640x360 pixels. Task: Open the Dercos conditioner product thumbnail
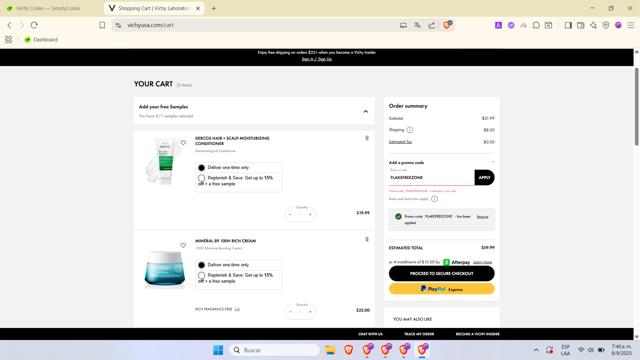click(x=162, y=161)
